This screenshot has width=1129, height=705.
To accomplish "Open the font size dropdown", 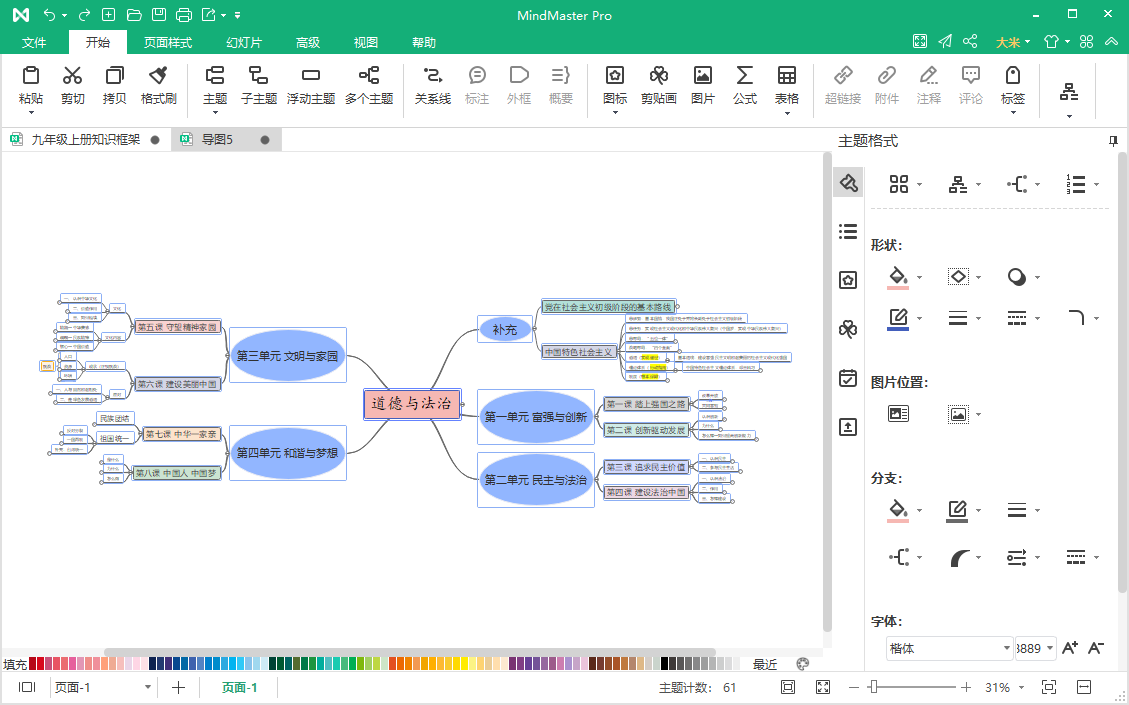I will pos(1050,648).
